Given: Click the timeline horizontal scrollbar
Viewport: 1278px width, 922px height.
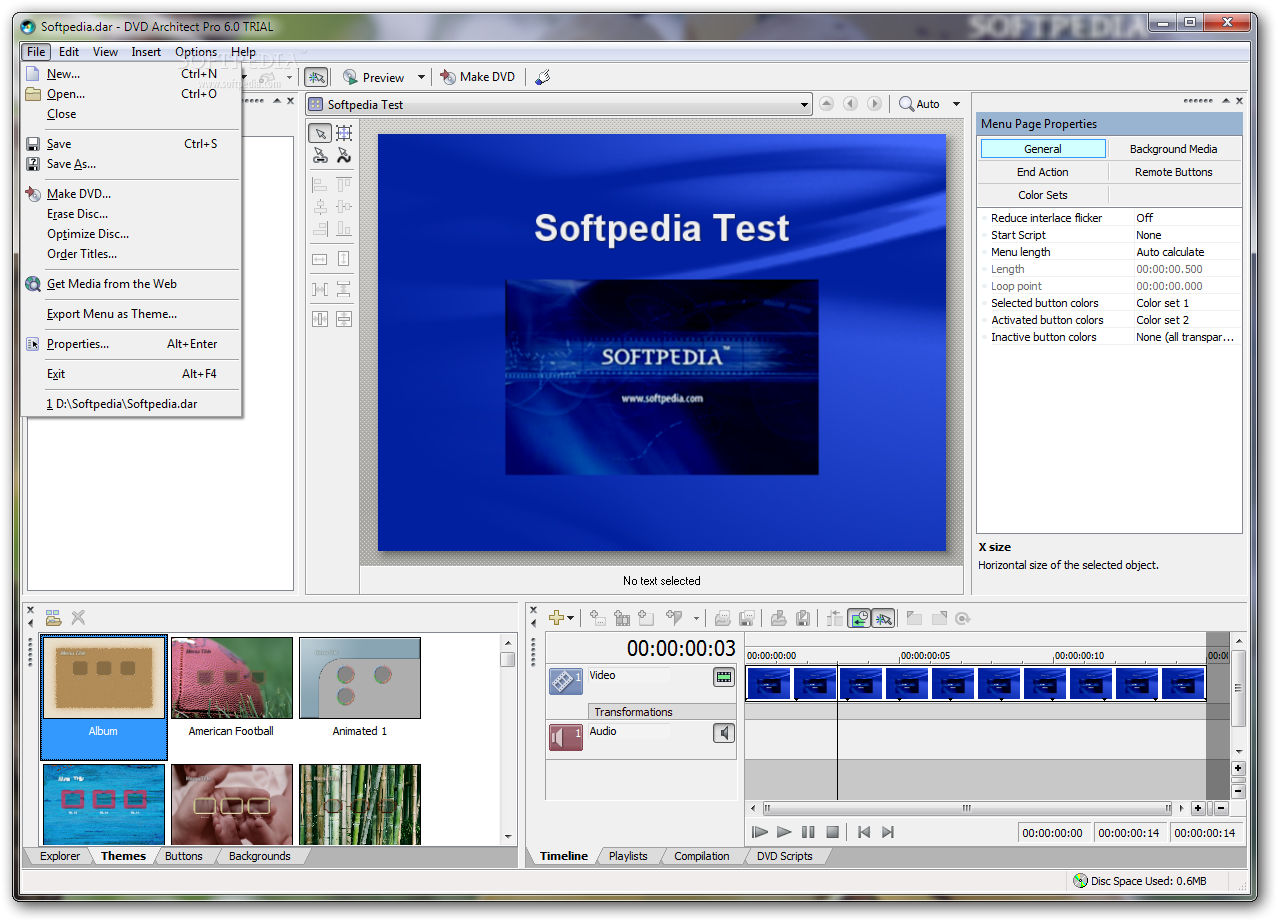Looking at the screenshot, I should tap(967, 808).
